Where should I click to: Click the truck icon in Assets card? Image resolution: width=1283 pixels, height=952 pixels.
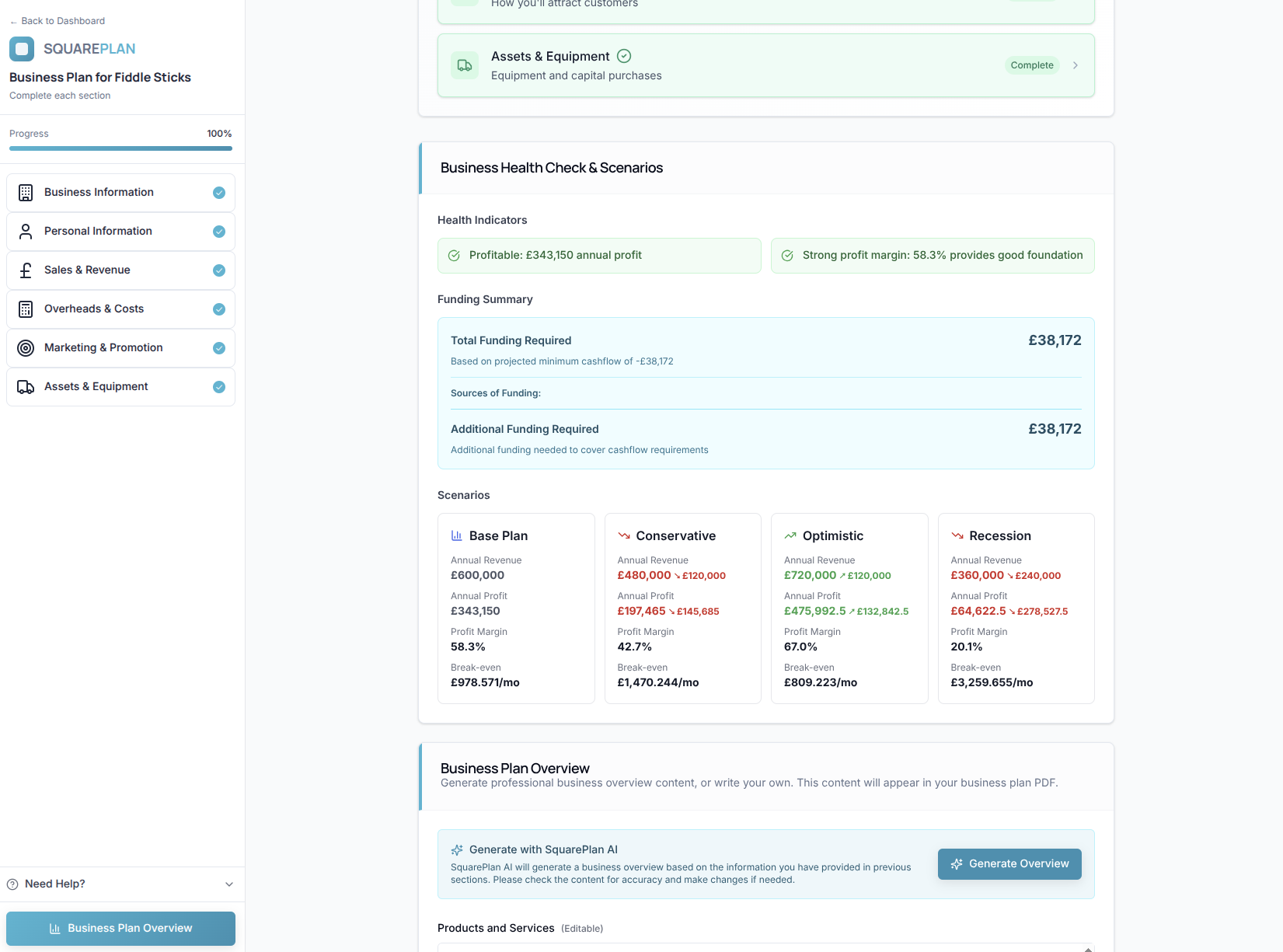pyautogui.click(x=465, y=65)
